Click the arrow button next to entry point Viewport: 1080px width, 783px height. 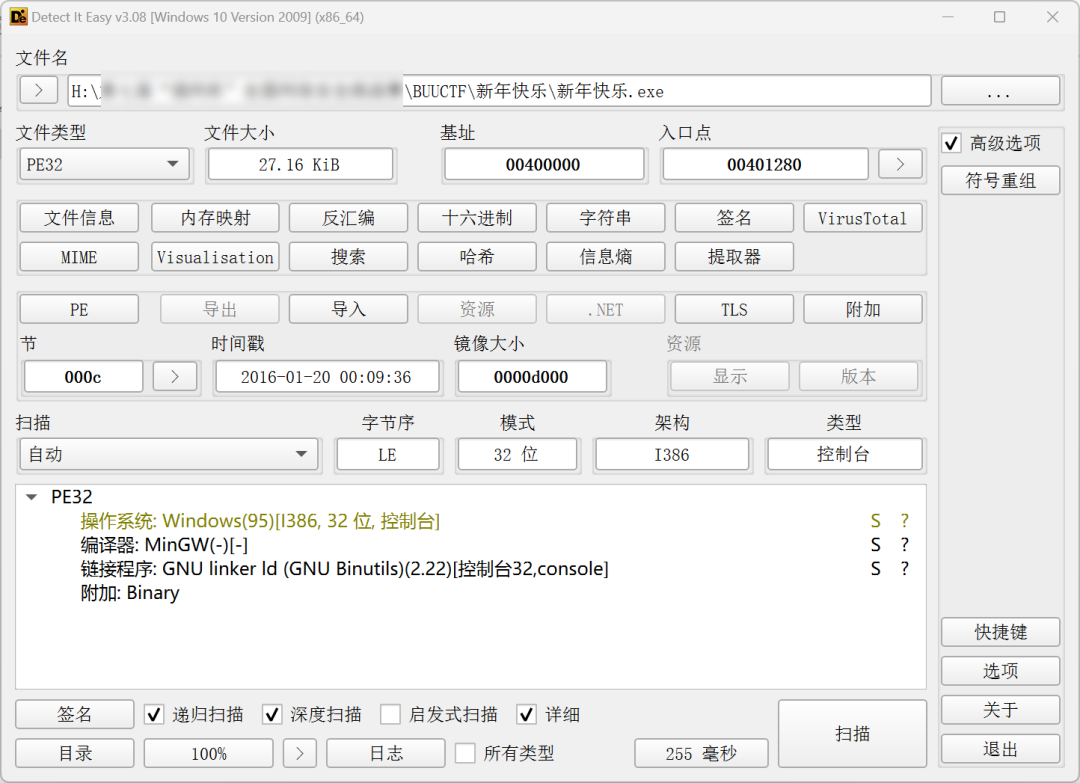pyautogui.click(x=900, y=164)
